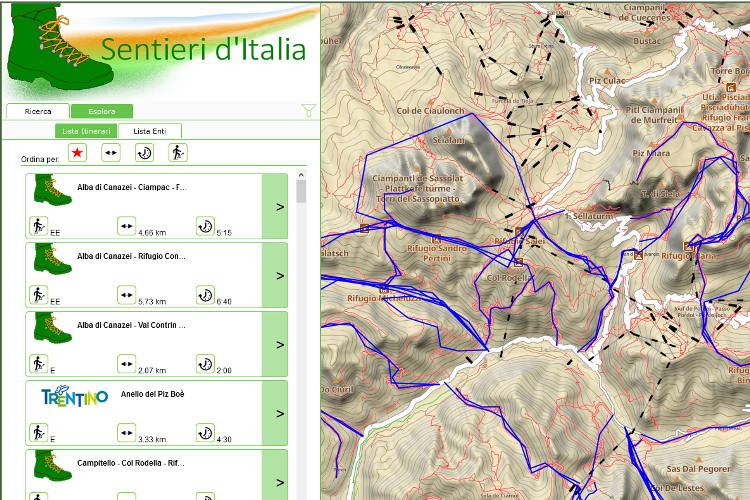750x500 pixels.
Task: Switch to the Ricerca tab
Action: click(38, 111)
